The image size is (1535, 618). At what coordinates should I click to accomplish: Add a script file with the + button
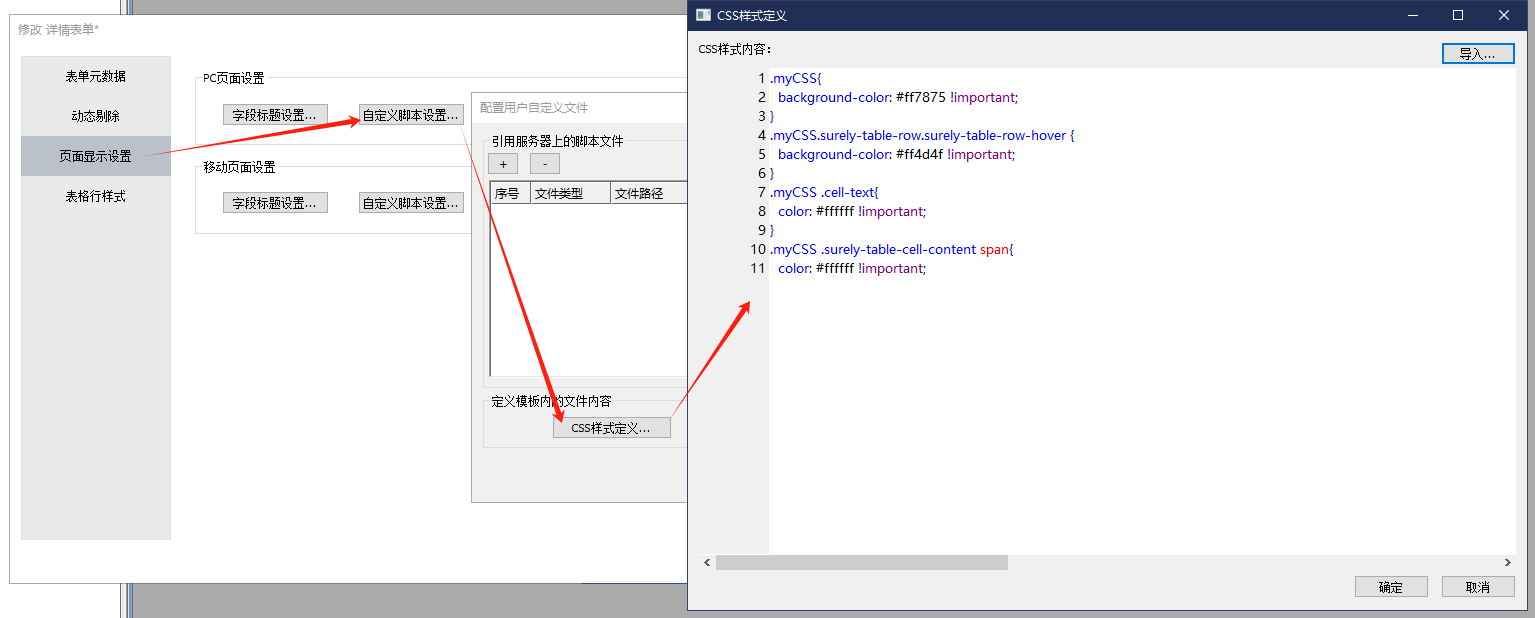coord(503,163)
